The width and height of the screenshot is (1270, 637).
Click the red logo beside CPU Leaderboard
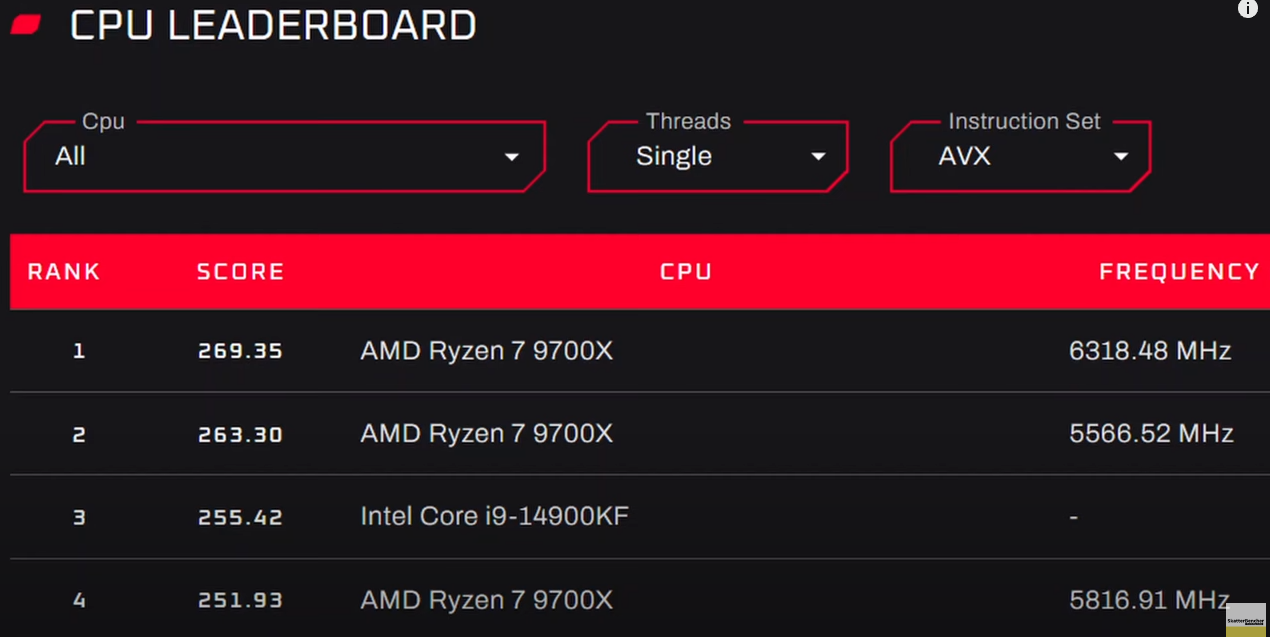pos(26,24)
